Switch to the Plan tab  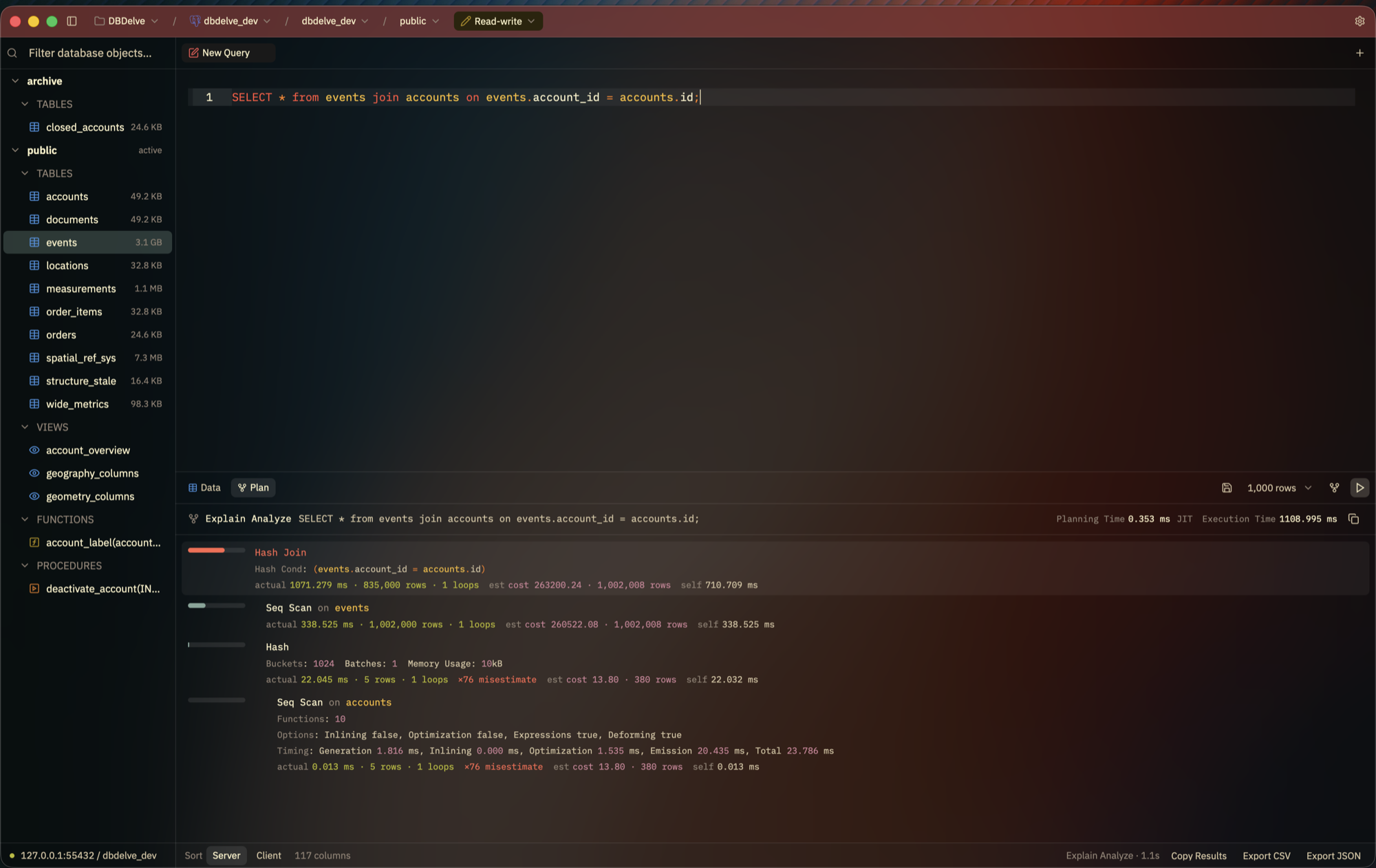point(253,488)
